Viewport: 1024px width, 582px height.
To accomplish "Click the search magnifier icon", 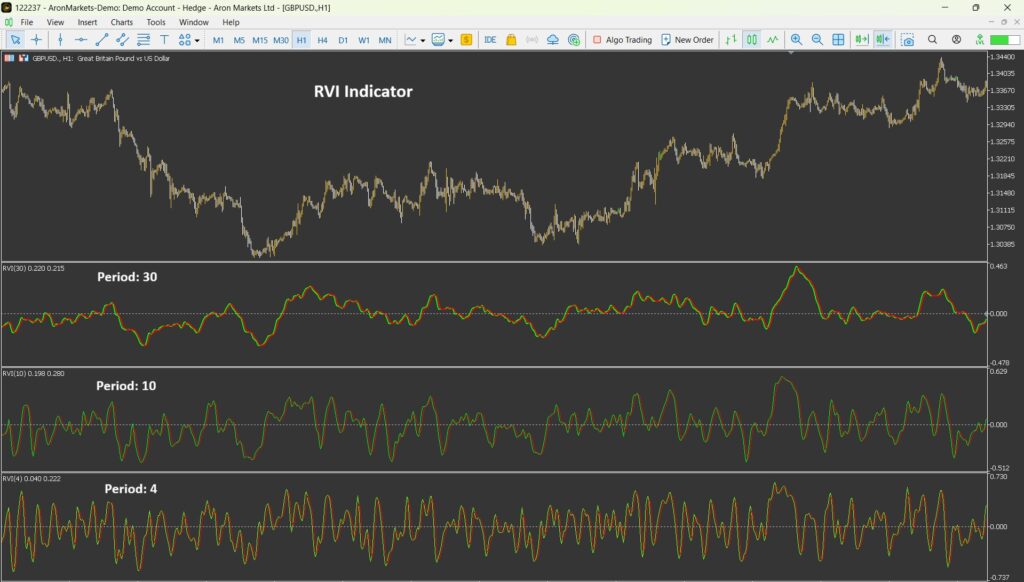I will pyautogui.click(x=932, y=40).
